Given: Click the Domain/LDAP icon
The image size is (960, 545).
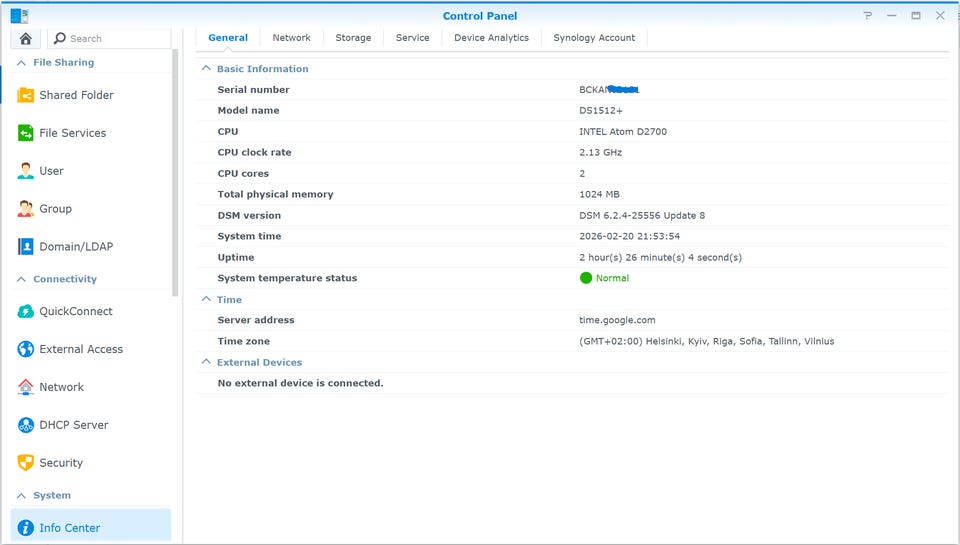Looking at the screenshot, I should (x=26, y=247).
